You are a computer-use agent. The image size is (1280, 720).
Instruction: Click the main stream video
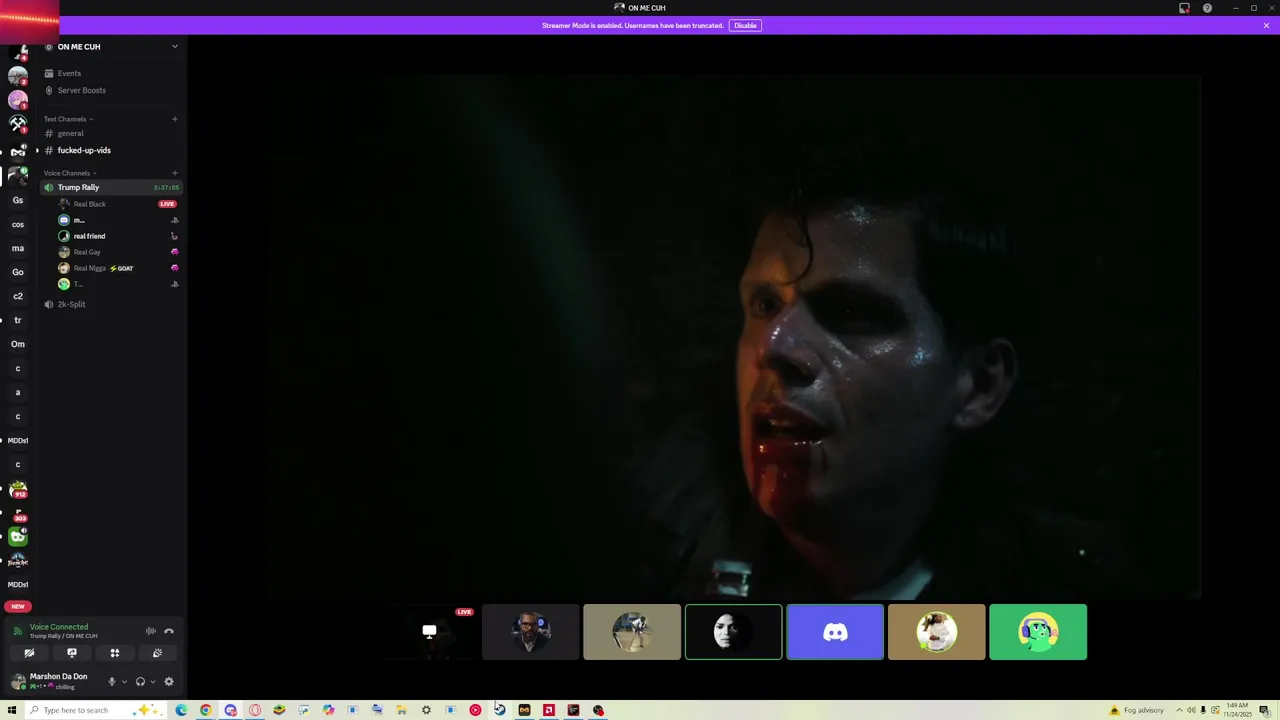click(x=733, y=338)
